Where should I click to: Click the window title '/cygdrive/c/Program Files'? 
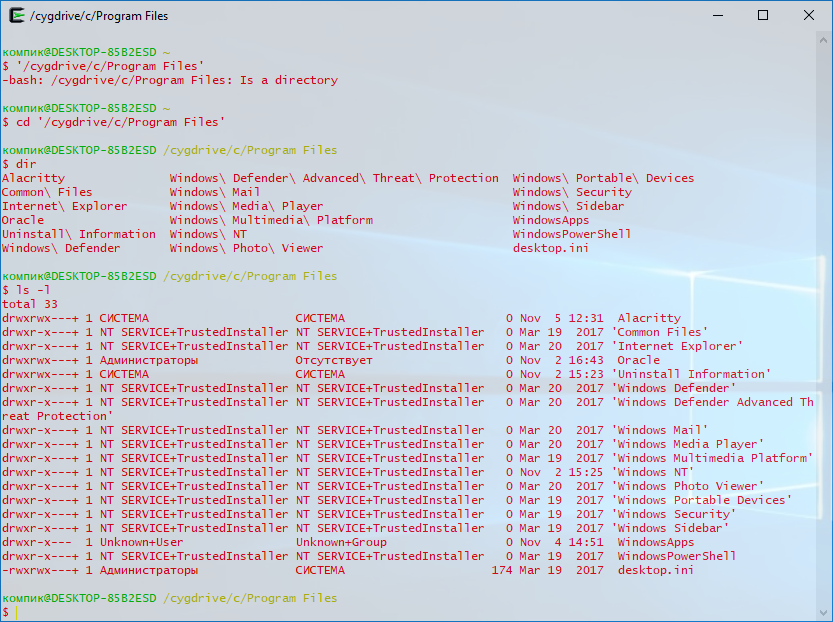pos(98,16)
